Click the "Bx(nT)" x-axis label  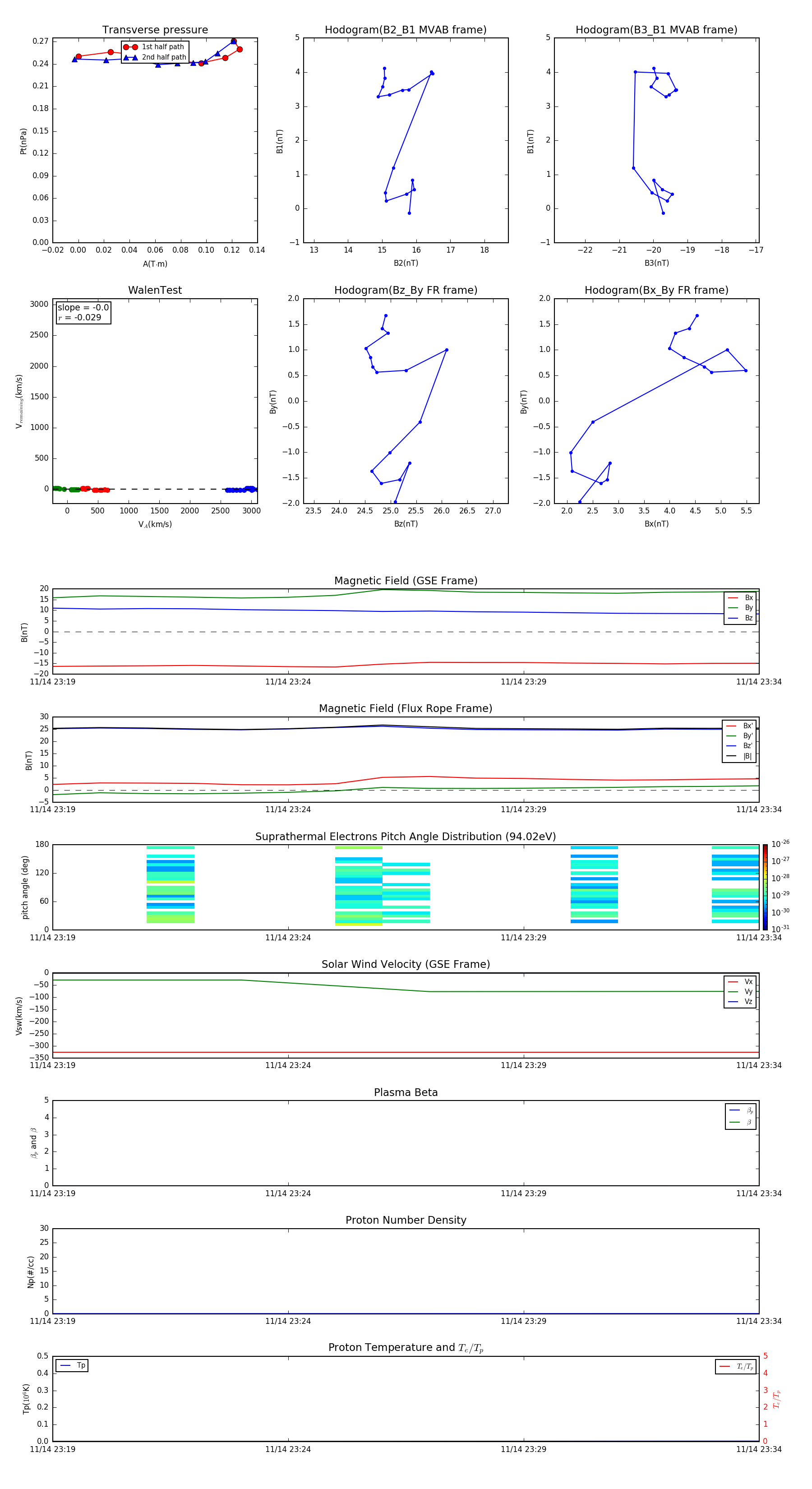click(656, 524)
